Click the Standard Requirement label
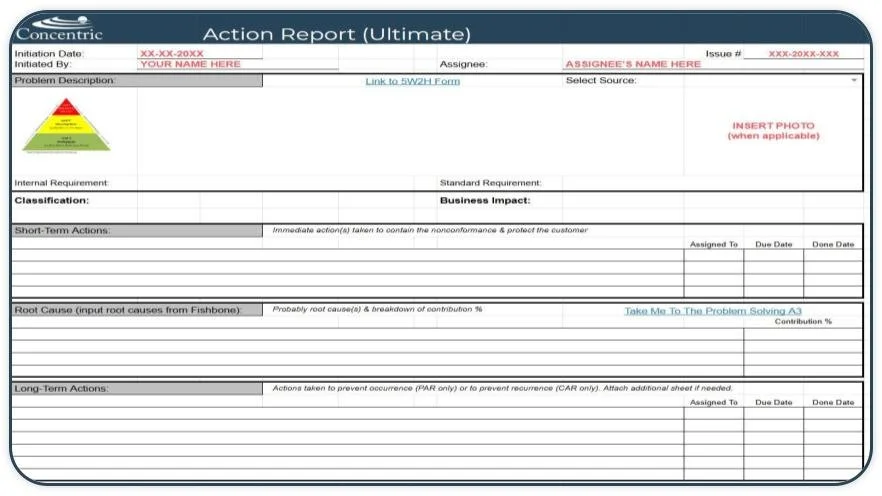This screenshot has width=882, height=496. click(490, 183)
